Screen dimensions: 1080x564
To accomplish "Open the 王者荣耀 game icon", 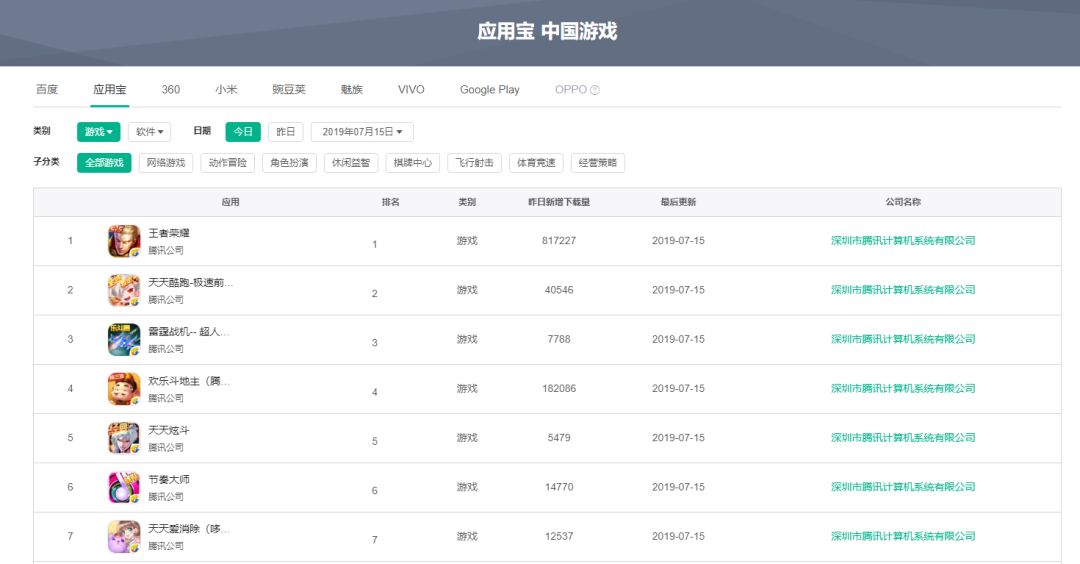I will click(124, 241).
